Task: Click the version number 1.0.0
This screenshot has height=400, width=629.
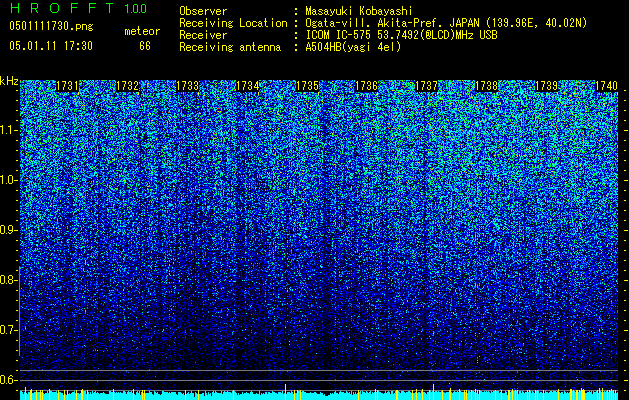Action: [x=135, y=9]
